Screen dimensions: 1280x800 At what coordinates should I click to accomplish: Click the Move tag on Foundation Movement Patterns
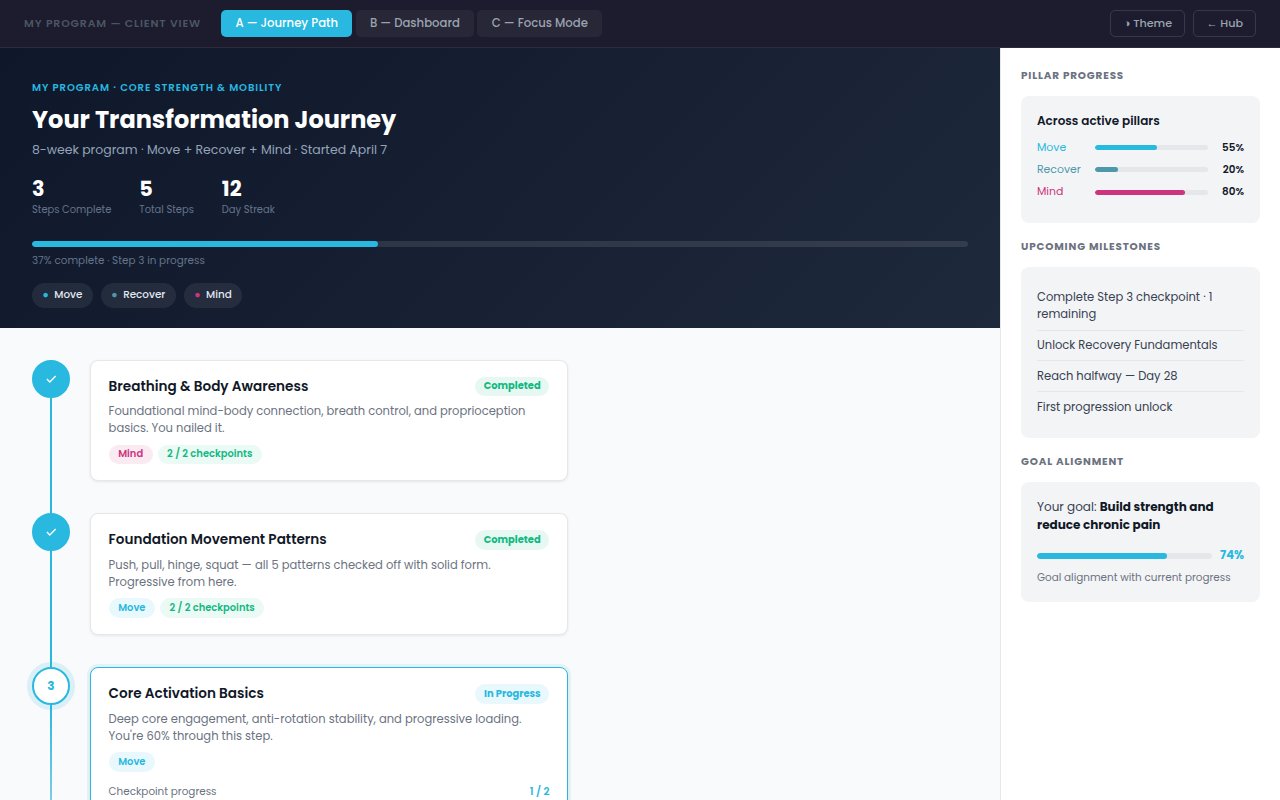coord(132,608)
